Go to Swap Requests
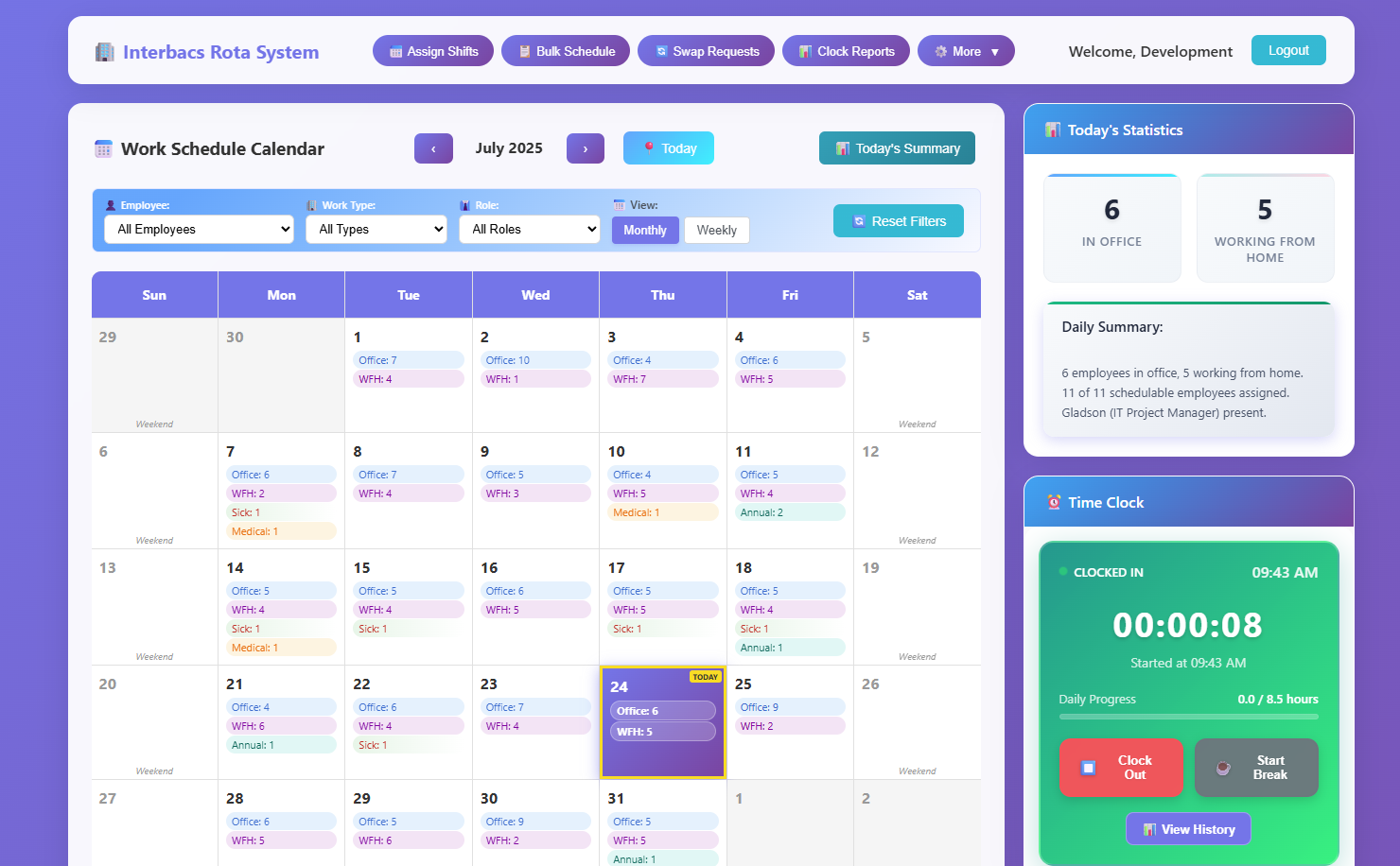Viewport: 1400px width, 866px height. pyautogui.click(x=706, y=51)
